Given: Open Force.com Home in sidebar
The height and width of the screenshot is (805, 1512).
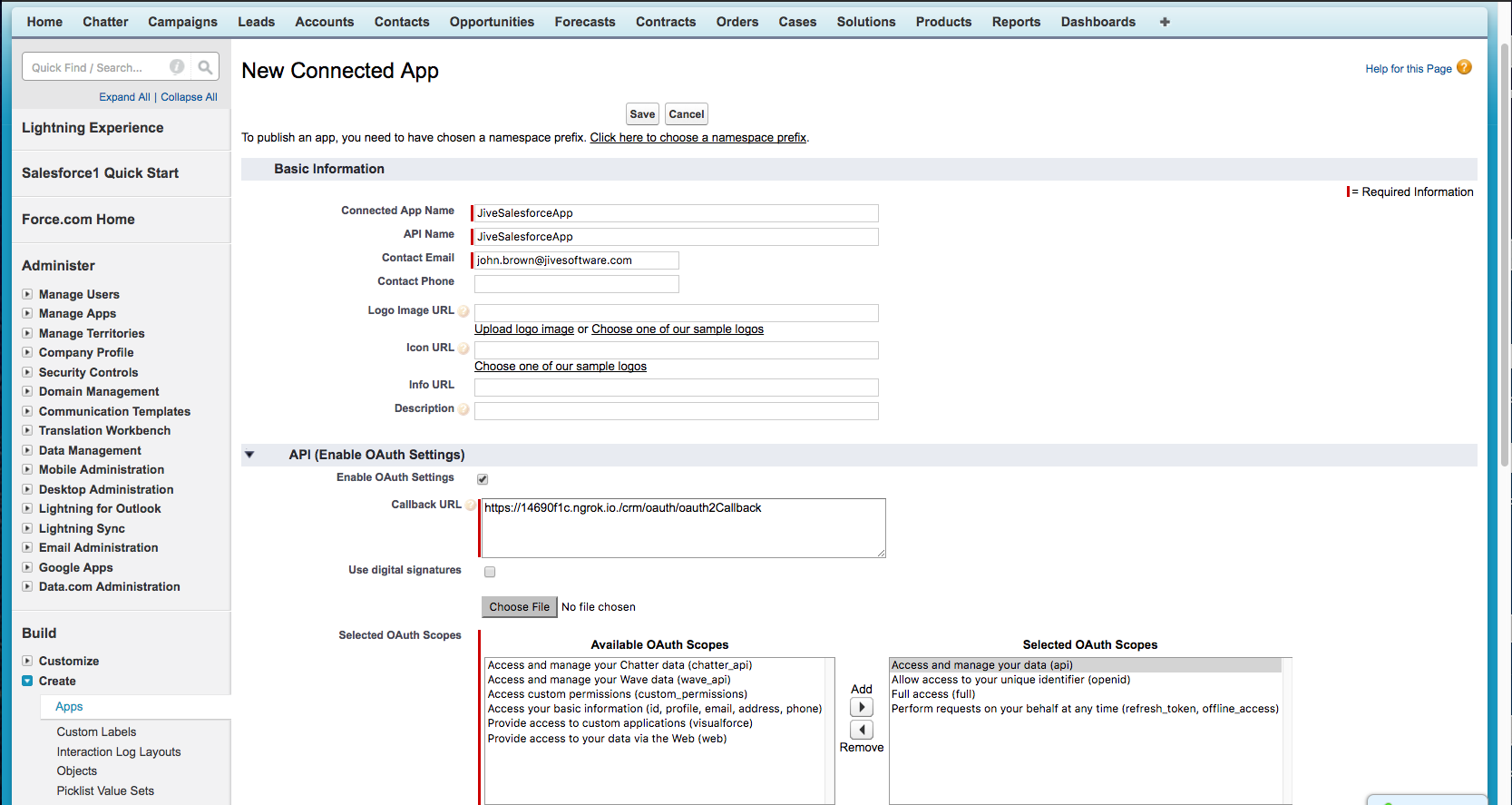Looking at the screenshot, I should click(x=78, y=220).
